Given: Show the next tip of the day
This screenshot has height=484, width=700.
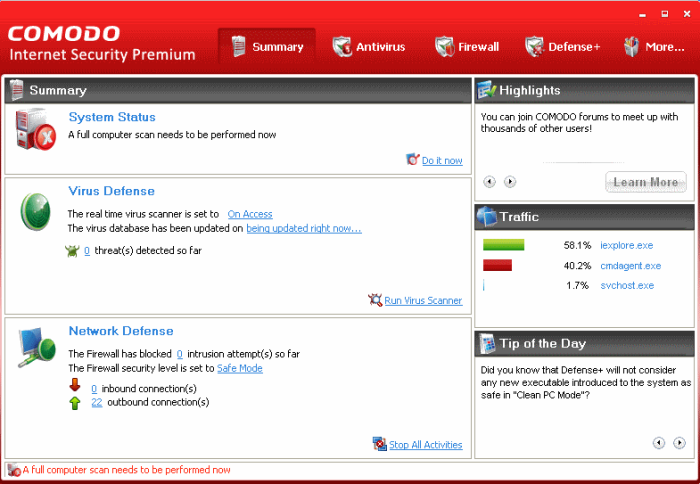Looking at the screenshot, I should pyautogui.click(x=679, y=442).
